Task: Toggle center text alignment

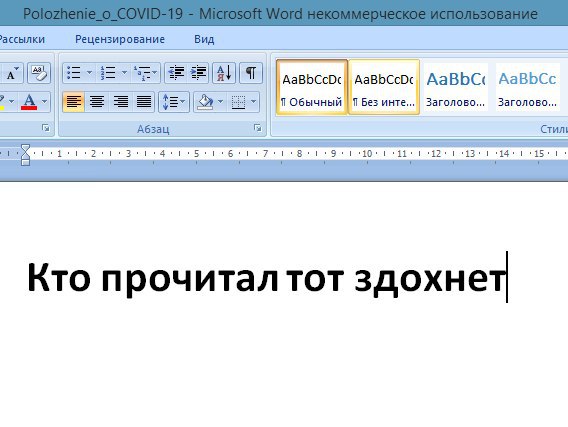Action: 97,102
